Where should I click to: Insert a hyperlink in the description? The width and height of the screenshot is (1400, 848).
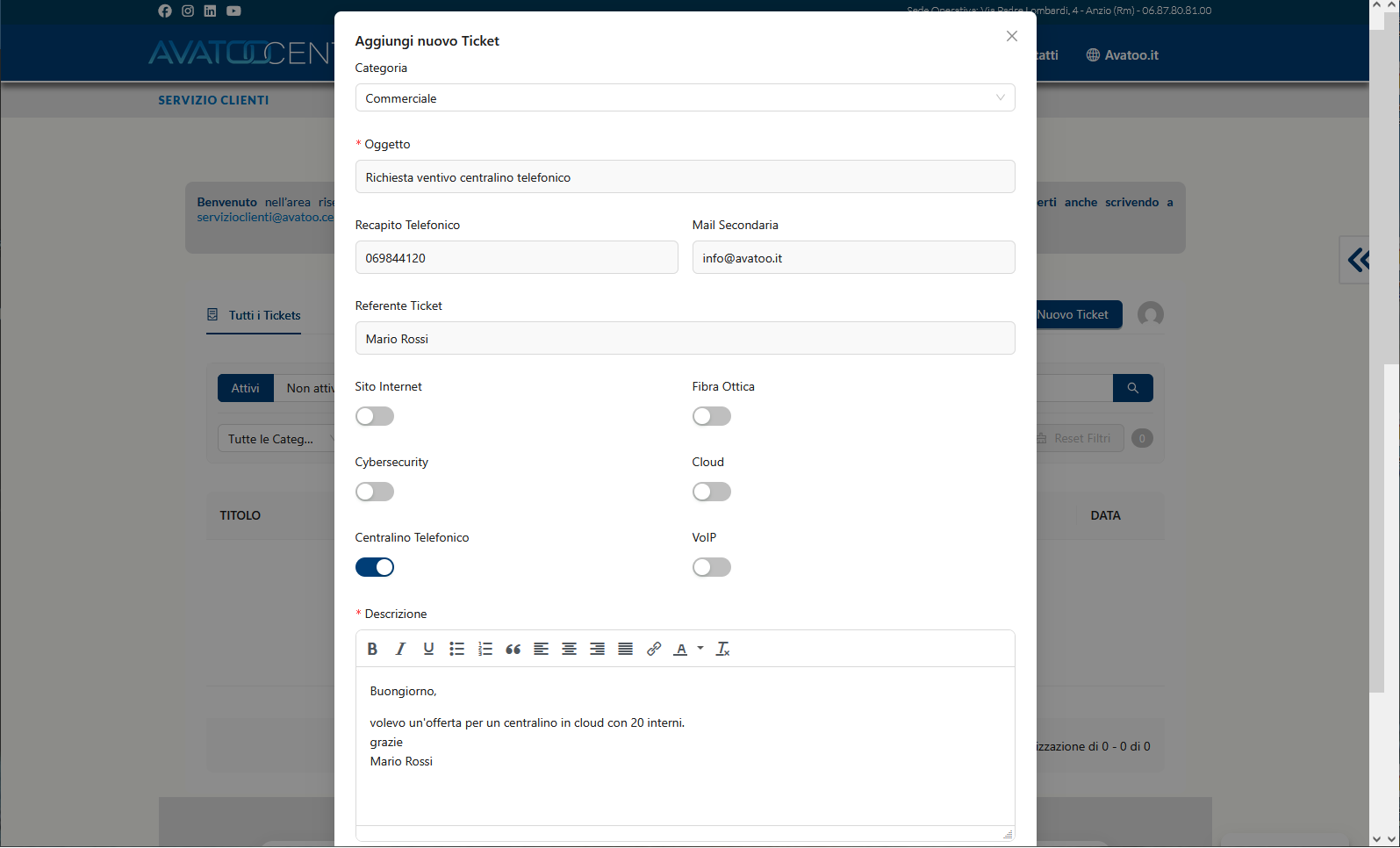[x=653, y=649]
